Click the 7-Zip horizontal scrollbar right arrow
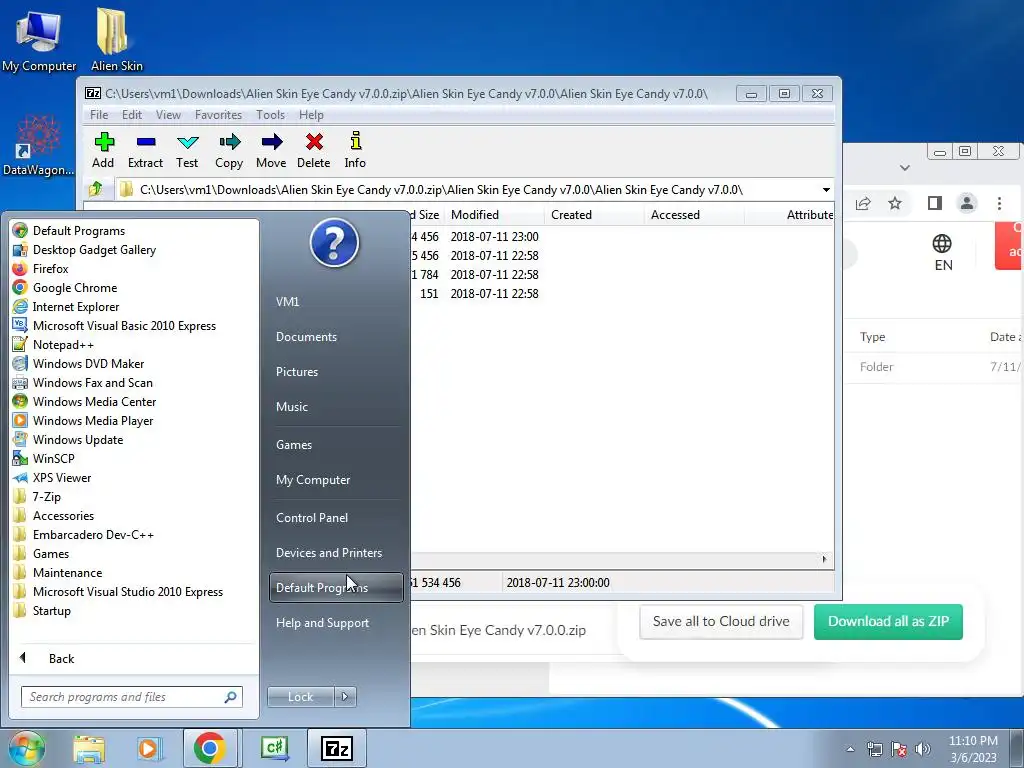1024x768 pixels. pos(824,559)
